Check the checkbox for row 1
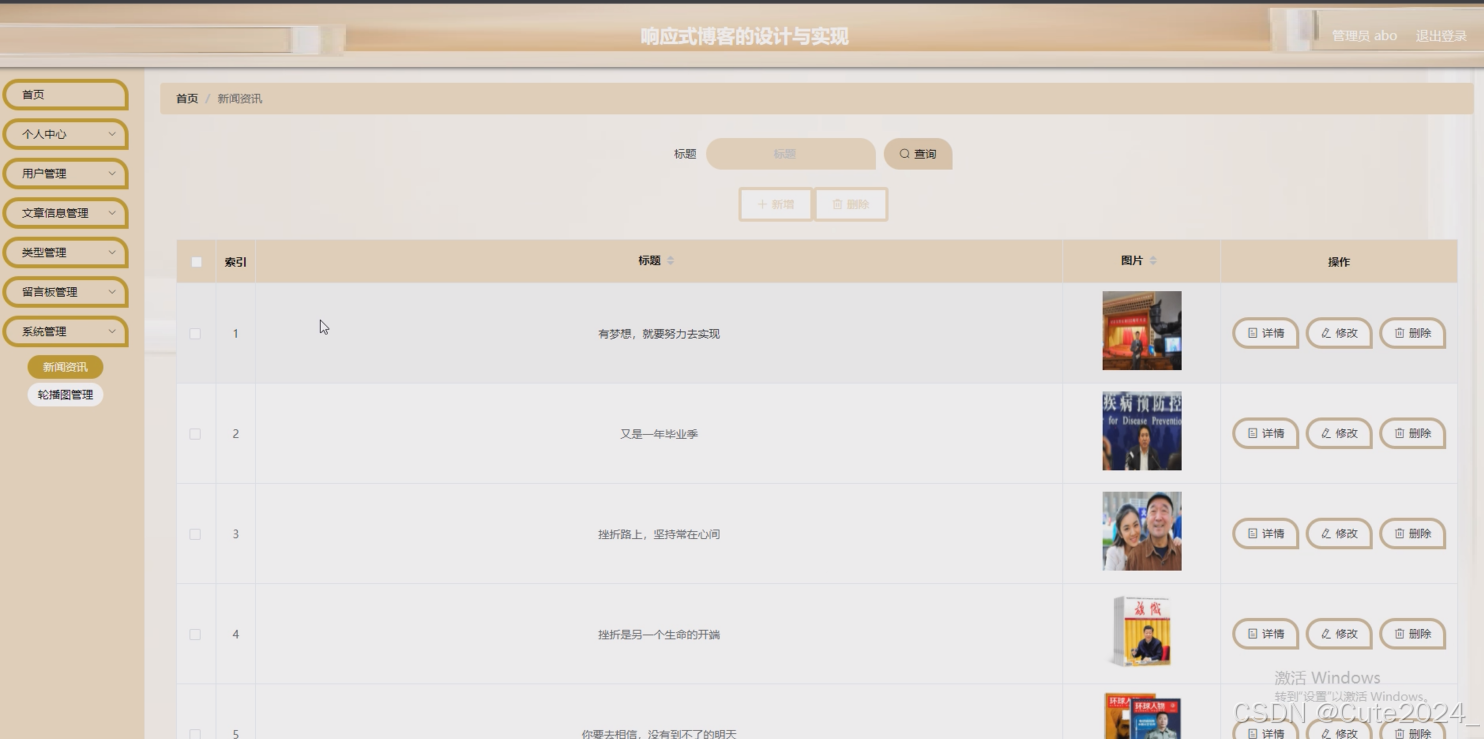 [195, 334]
